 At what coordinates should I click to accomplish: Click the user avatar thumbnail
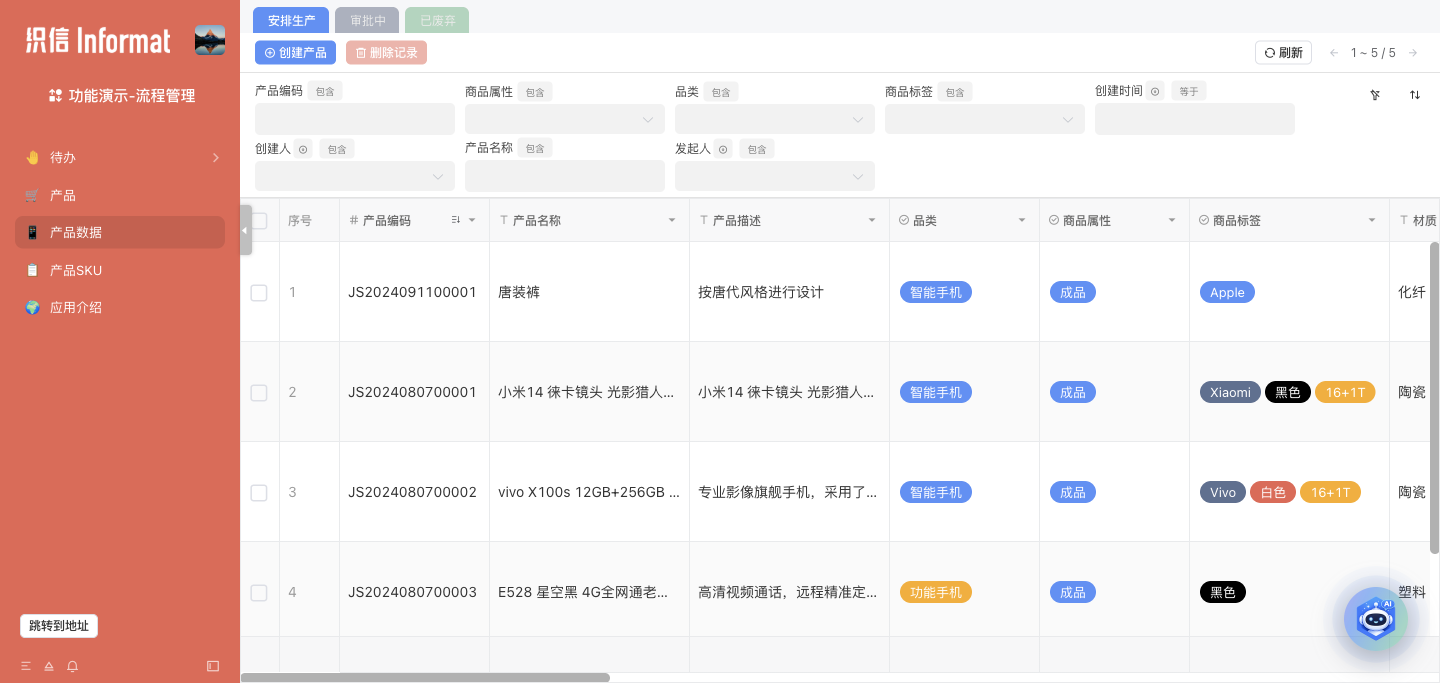tap(210, 40)
